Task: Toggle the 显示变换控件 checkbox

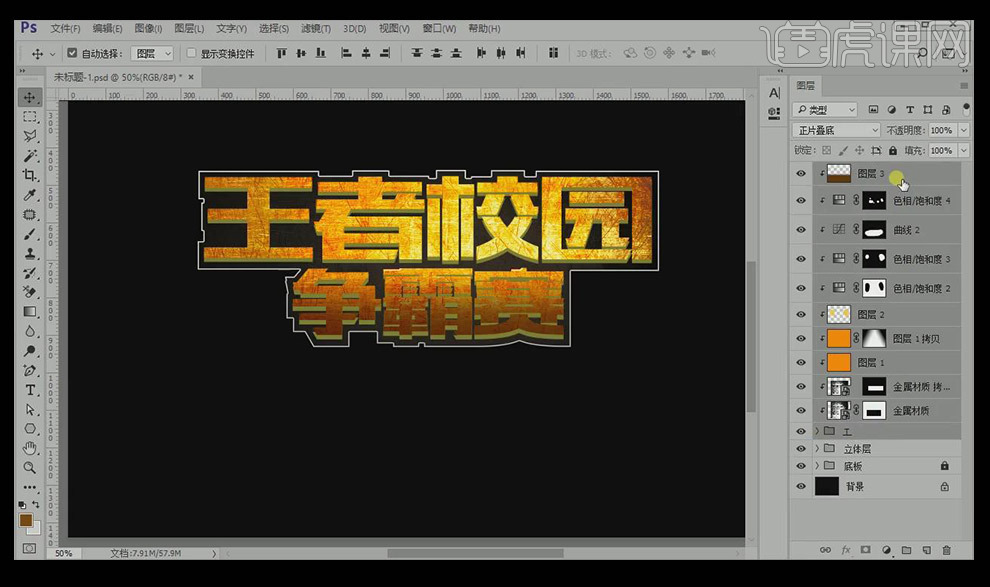Action: point(191,54)
